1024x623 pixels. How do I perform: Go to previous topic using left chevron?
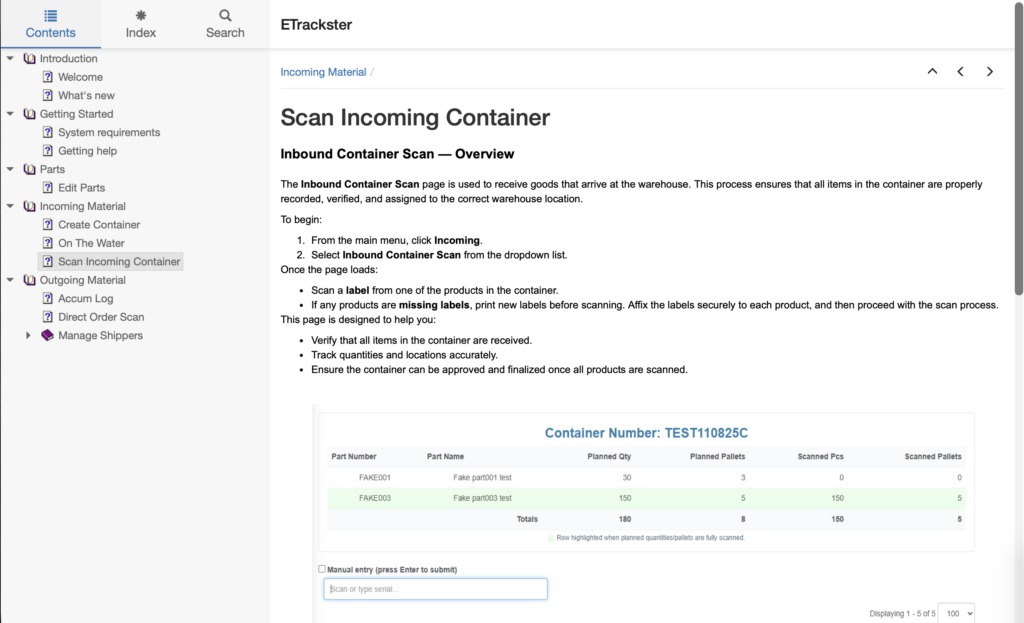click(x=961, y=71)
